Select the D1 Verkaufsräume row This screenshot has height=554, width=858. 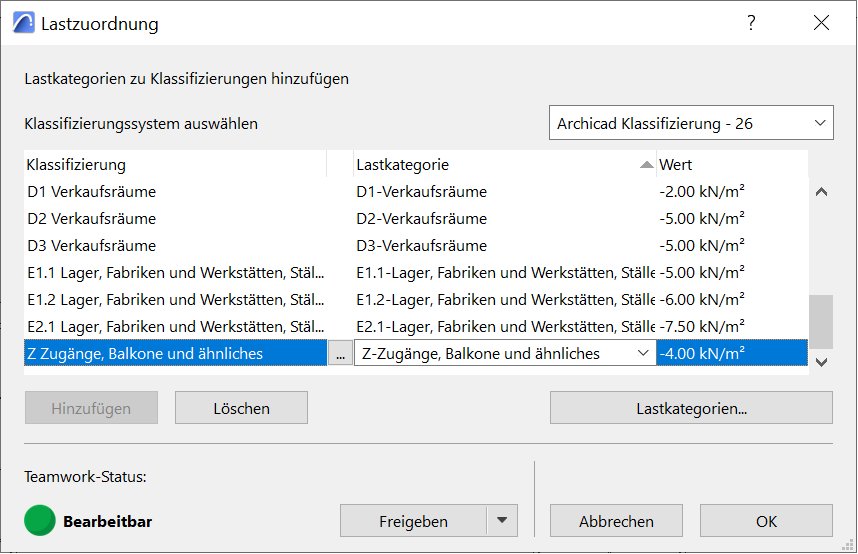(x=175, y=192)
